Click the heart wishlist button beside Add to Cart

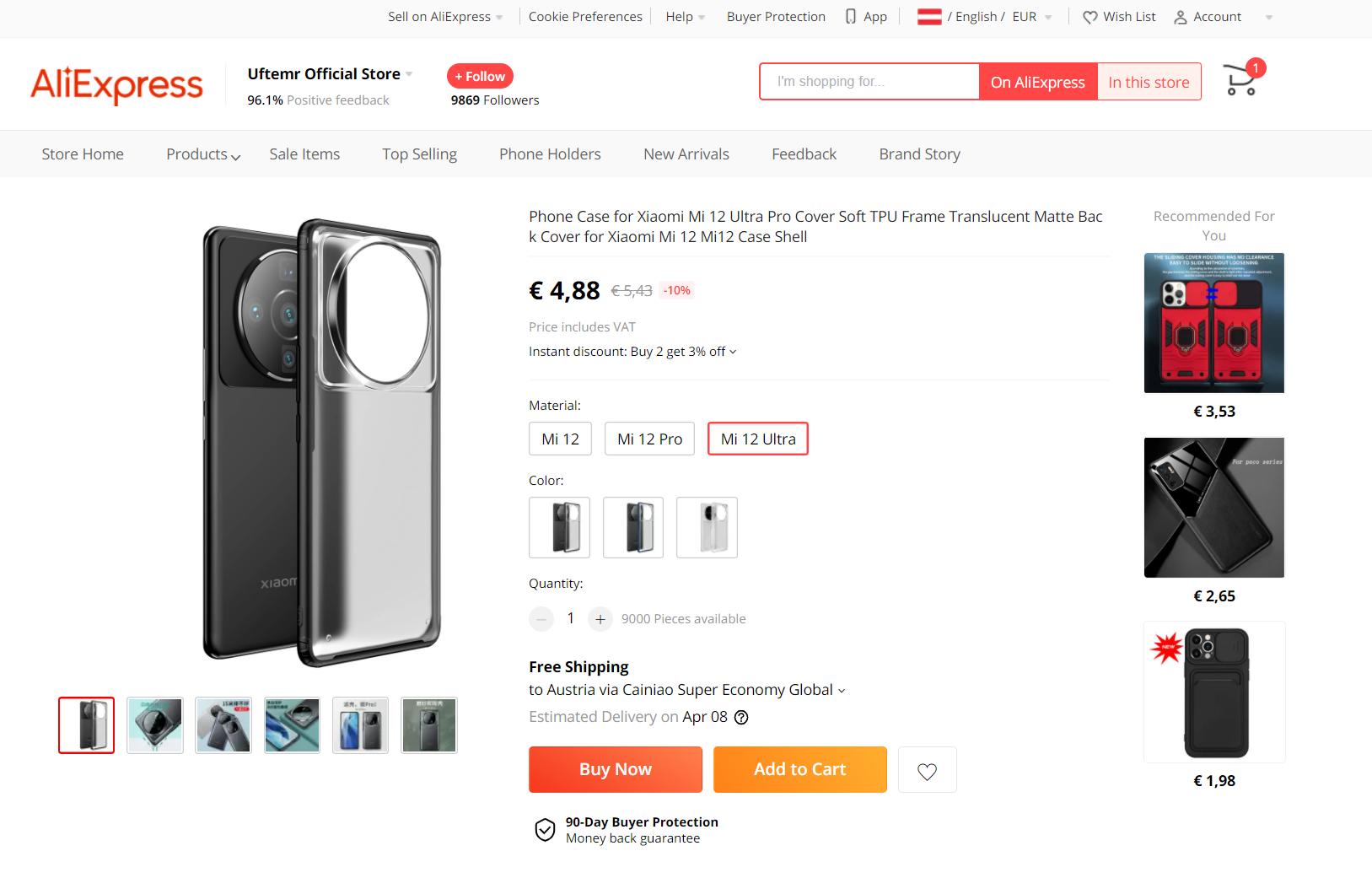927,770
